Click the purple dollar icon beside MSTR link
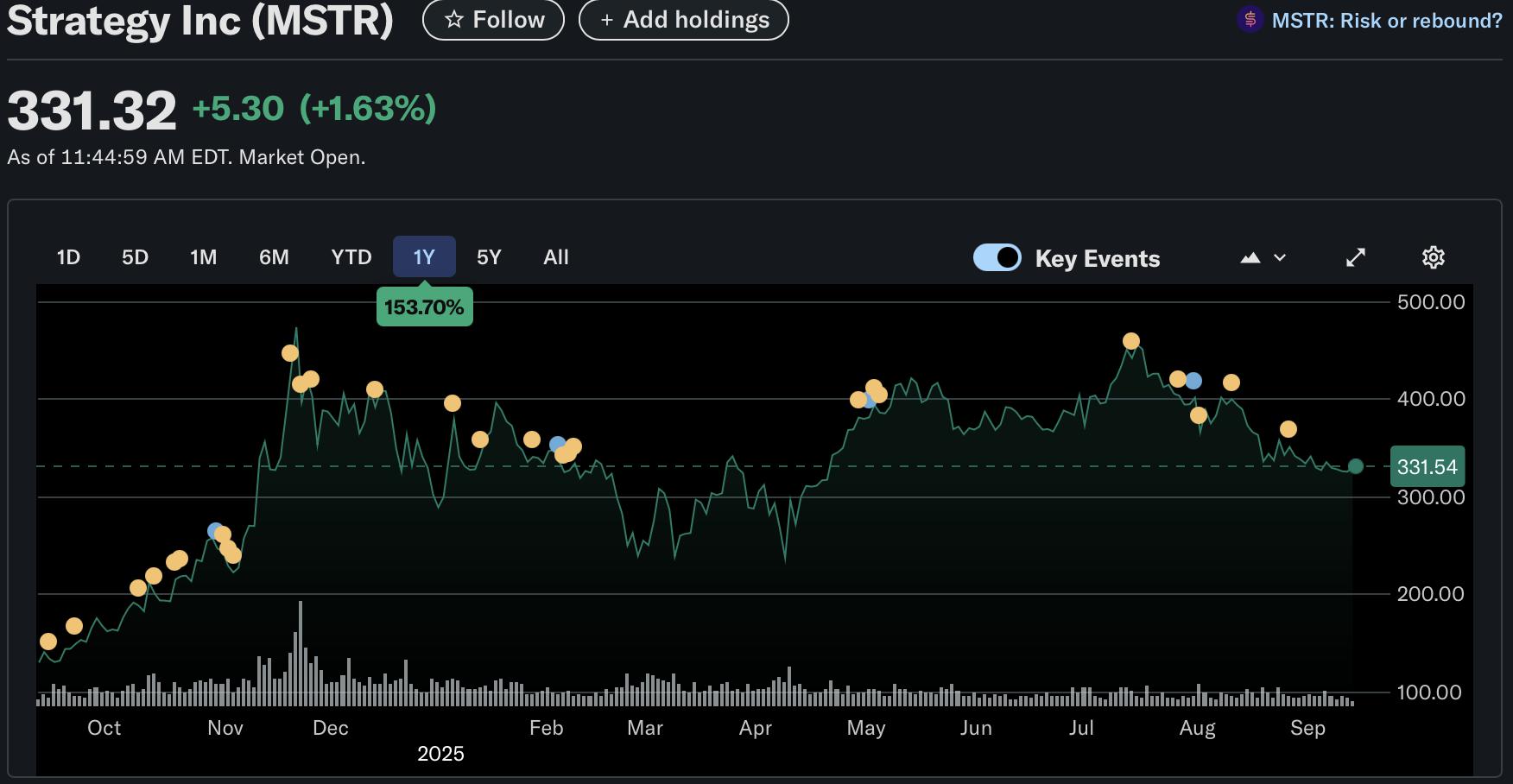Image resolution: width=1513 pixels, height=784 pixels. (1250, 19)
